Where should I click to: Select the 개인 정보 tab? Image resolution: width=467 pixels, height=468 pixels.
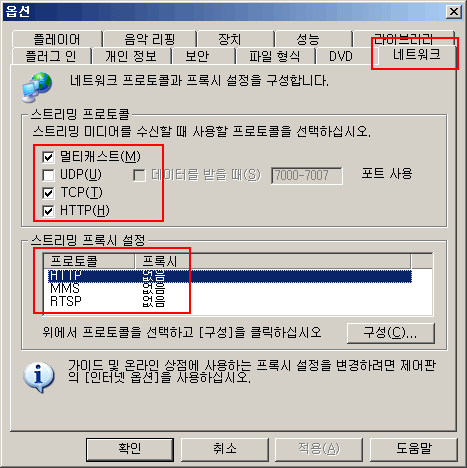click(x=131, y=56)
